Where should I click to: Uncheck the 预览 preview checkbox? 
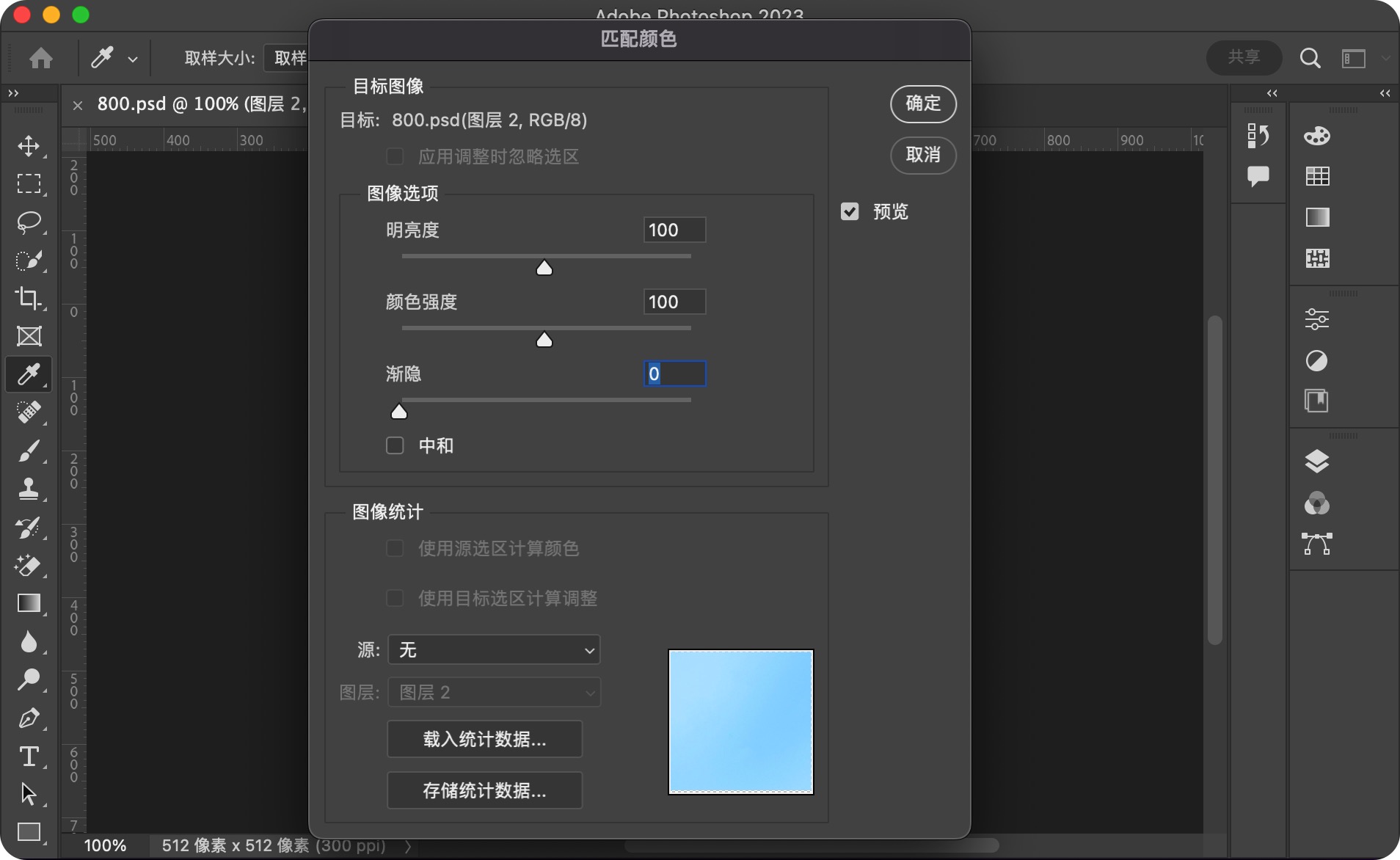click(850, 211)
